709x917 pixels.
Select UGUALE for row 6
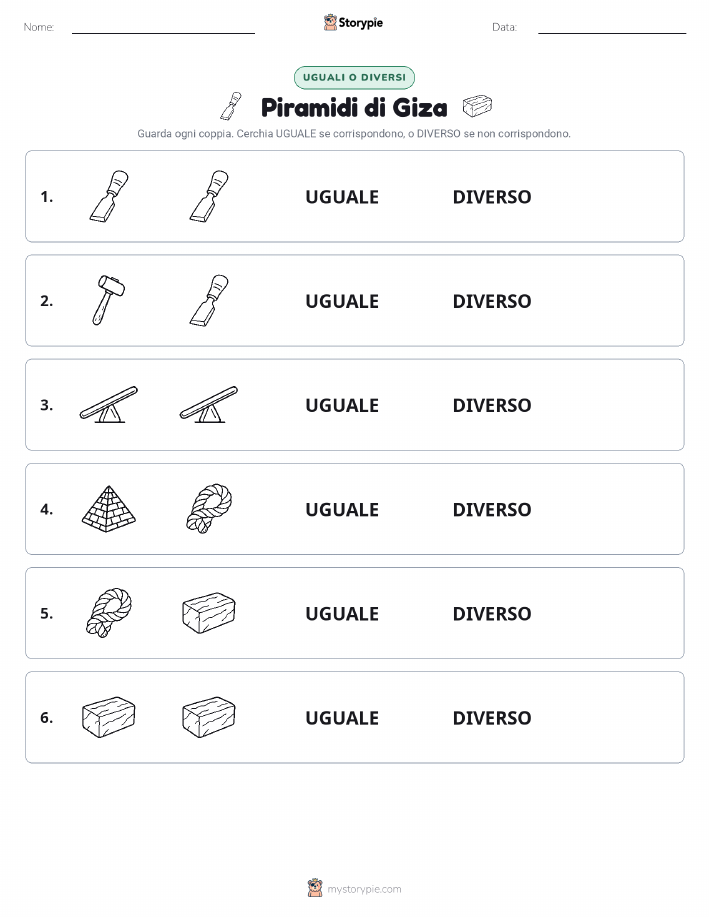pyautogui.click(x=342, y=718)
